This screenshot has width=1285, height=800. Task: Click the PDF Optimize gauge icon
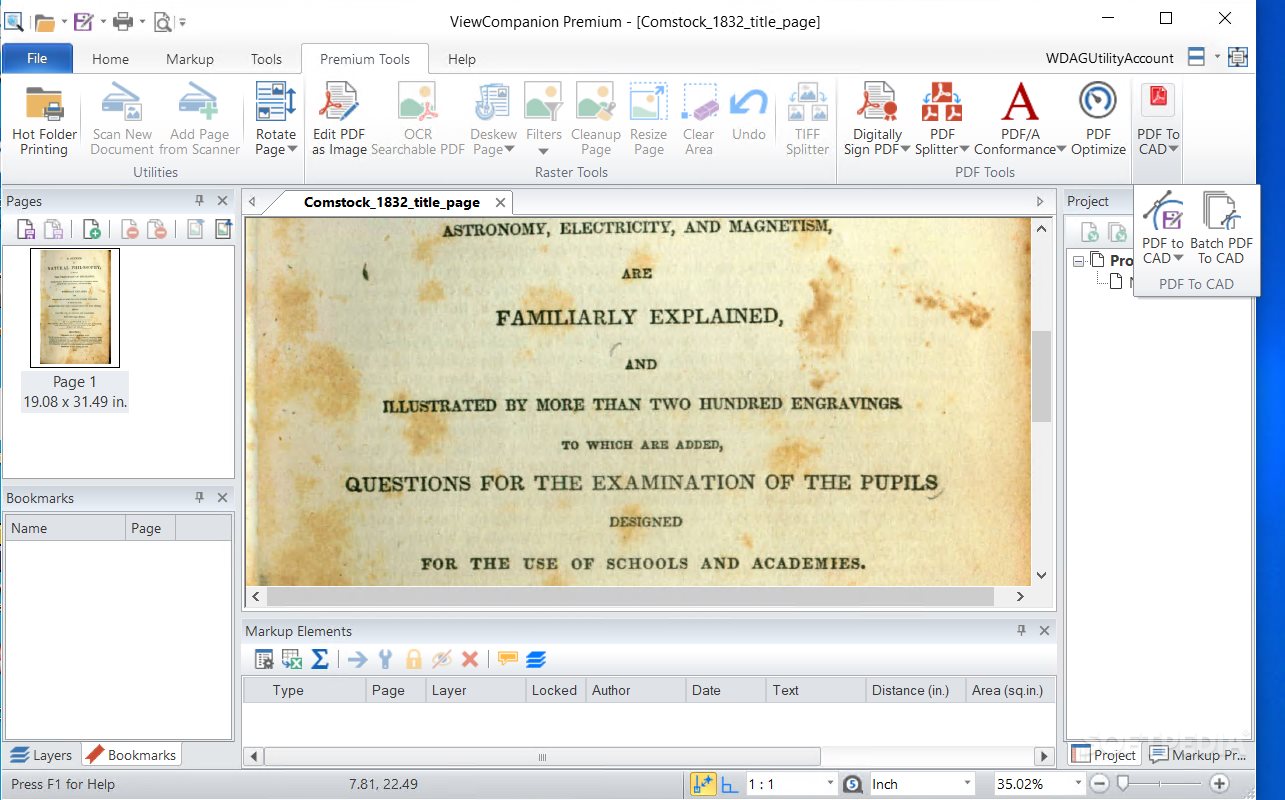tap(1098, 101)
